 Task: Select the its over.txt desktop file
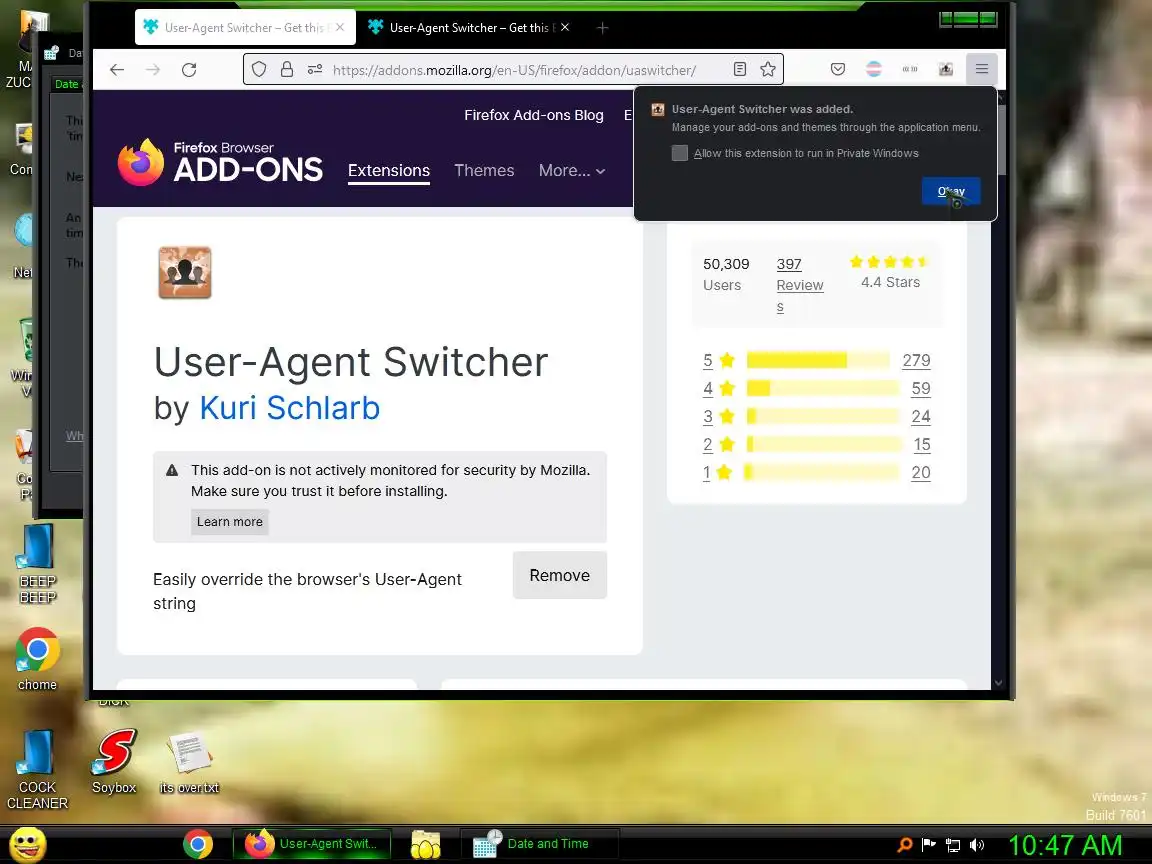(189, 763)
